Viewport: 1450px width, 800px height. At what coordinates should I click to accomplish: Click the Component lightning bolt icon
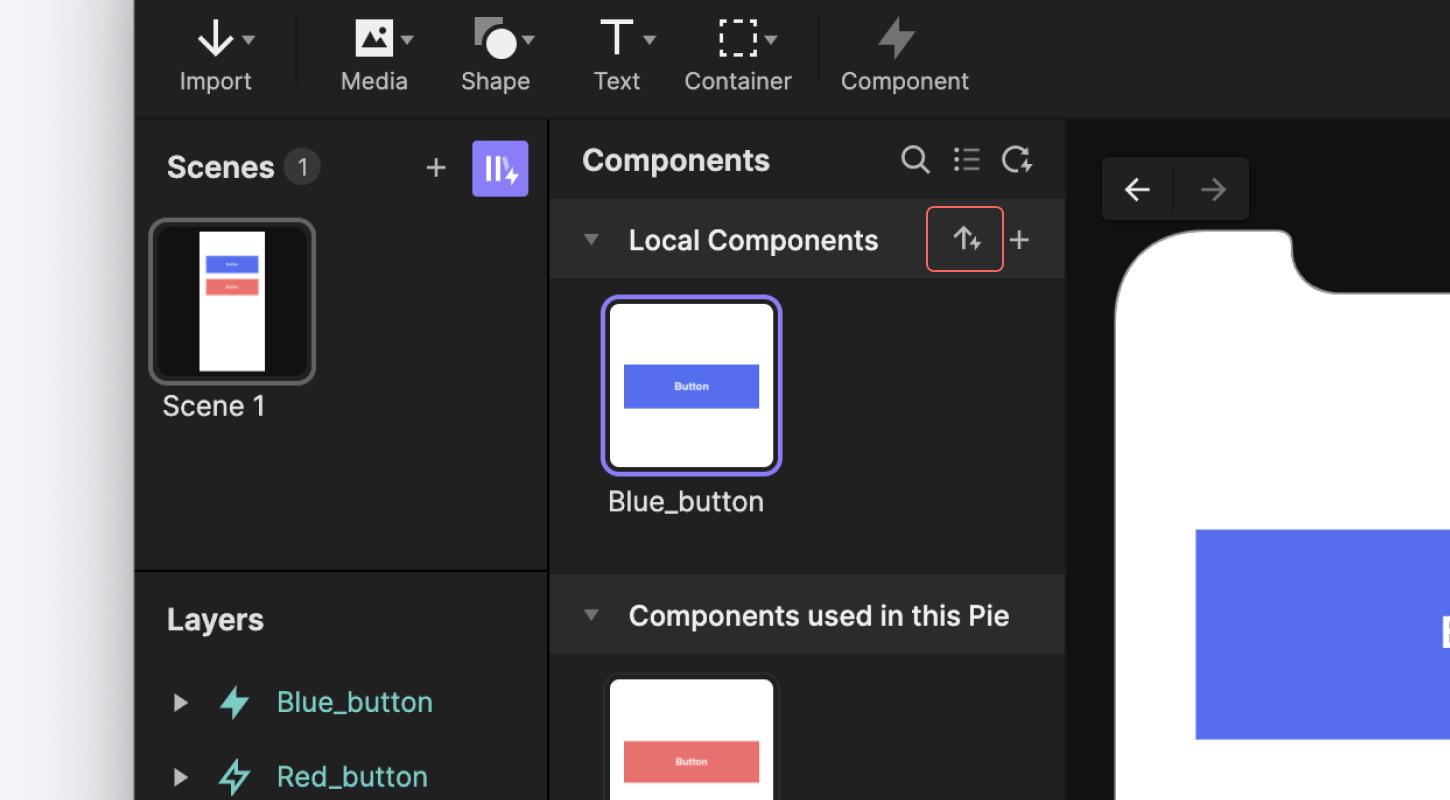point(897,40)
